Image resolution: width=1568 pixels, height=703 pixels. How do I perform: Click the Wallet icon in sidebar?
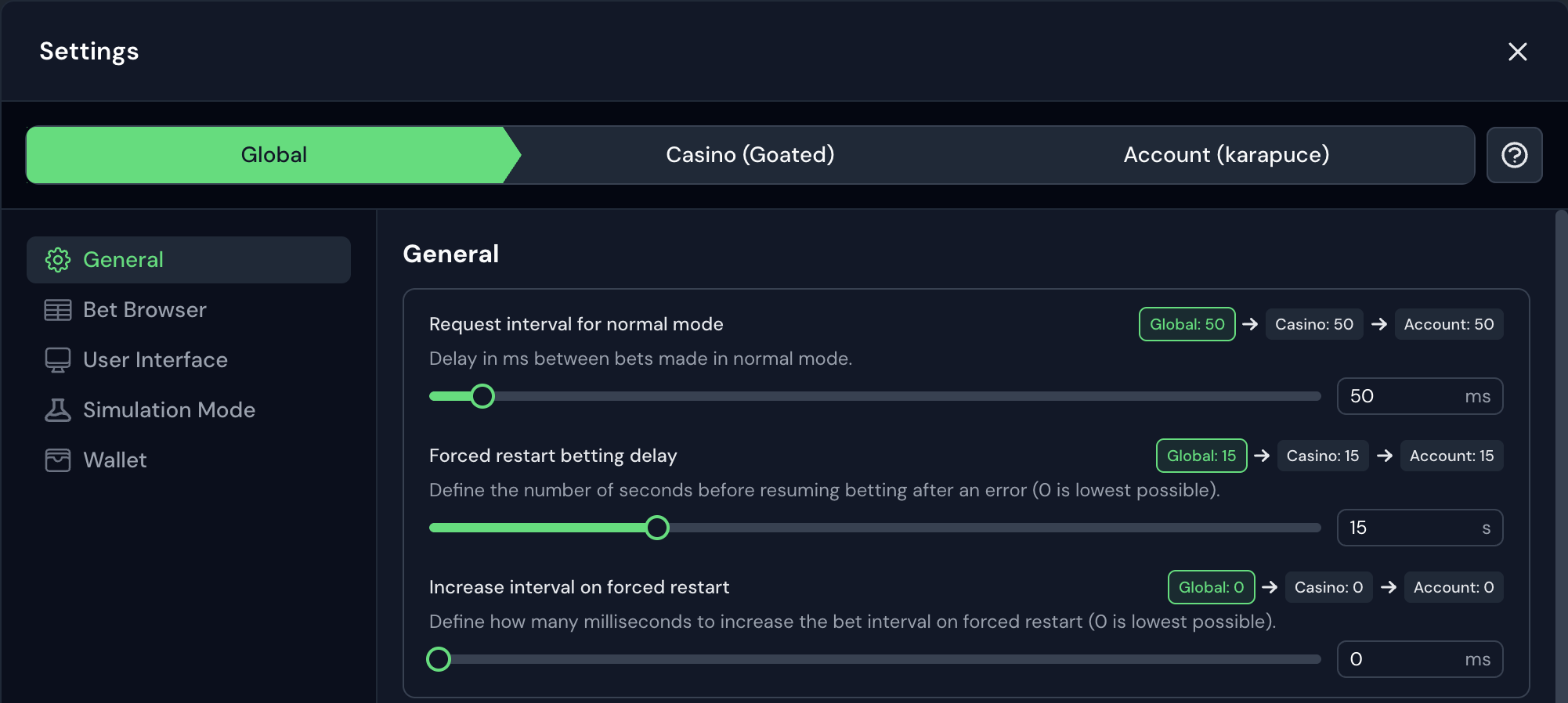(x=58, y=460)
